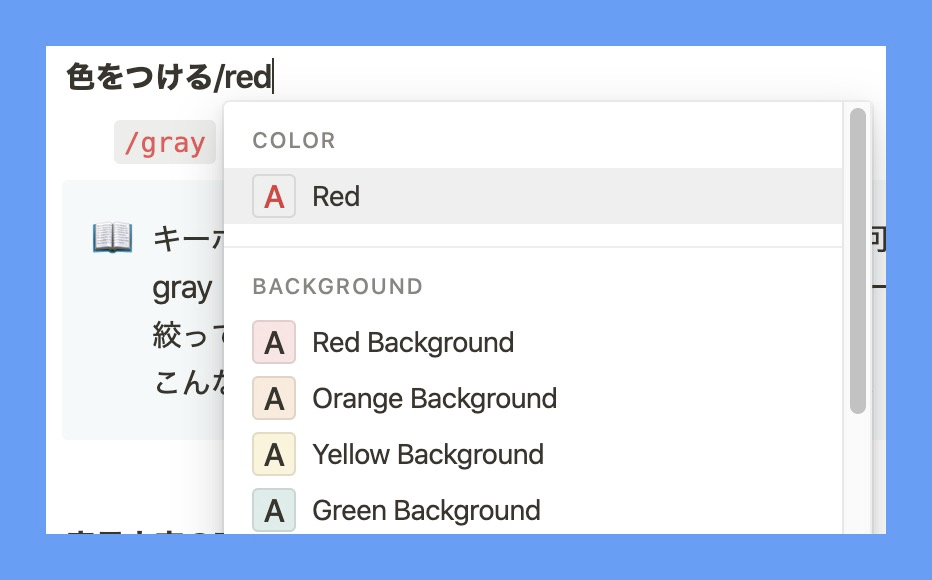Click the "BACKGROUND" section header
This screenshot has height=580, width=932.
337,287
